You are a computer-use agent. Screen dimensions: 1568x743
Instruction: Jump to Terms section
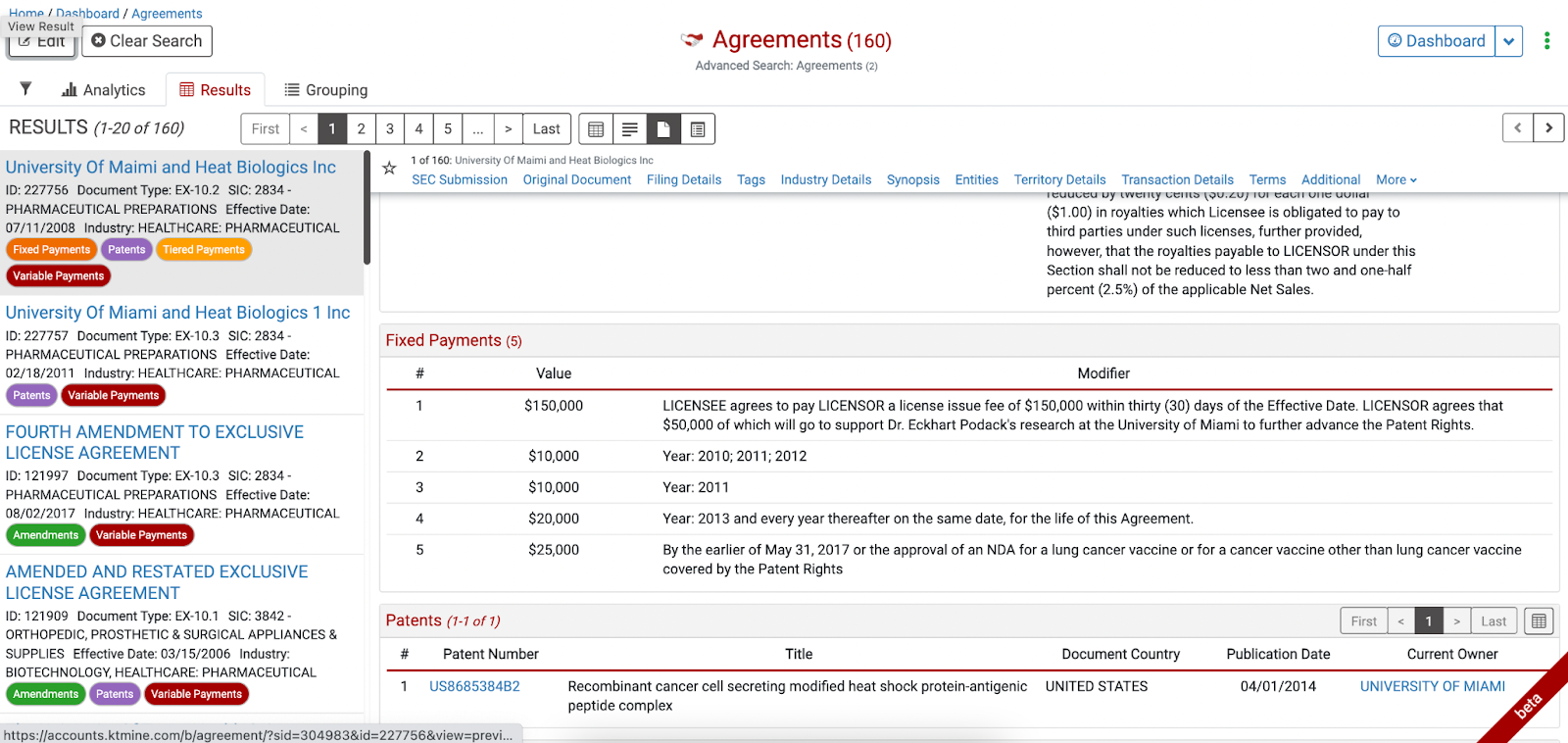(1267, 180)
